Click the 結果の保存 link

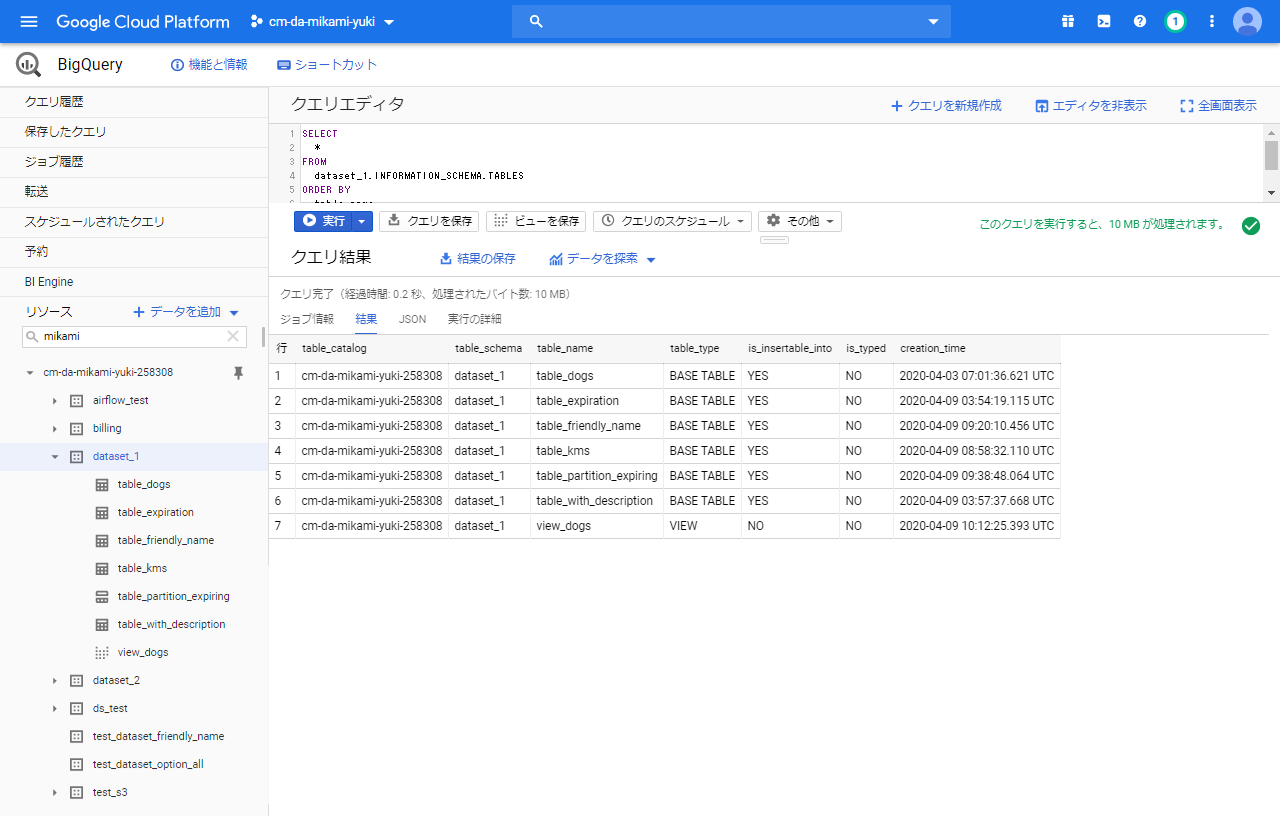click(477, 258)
